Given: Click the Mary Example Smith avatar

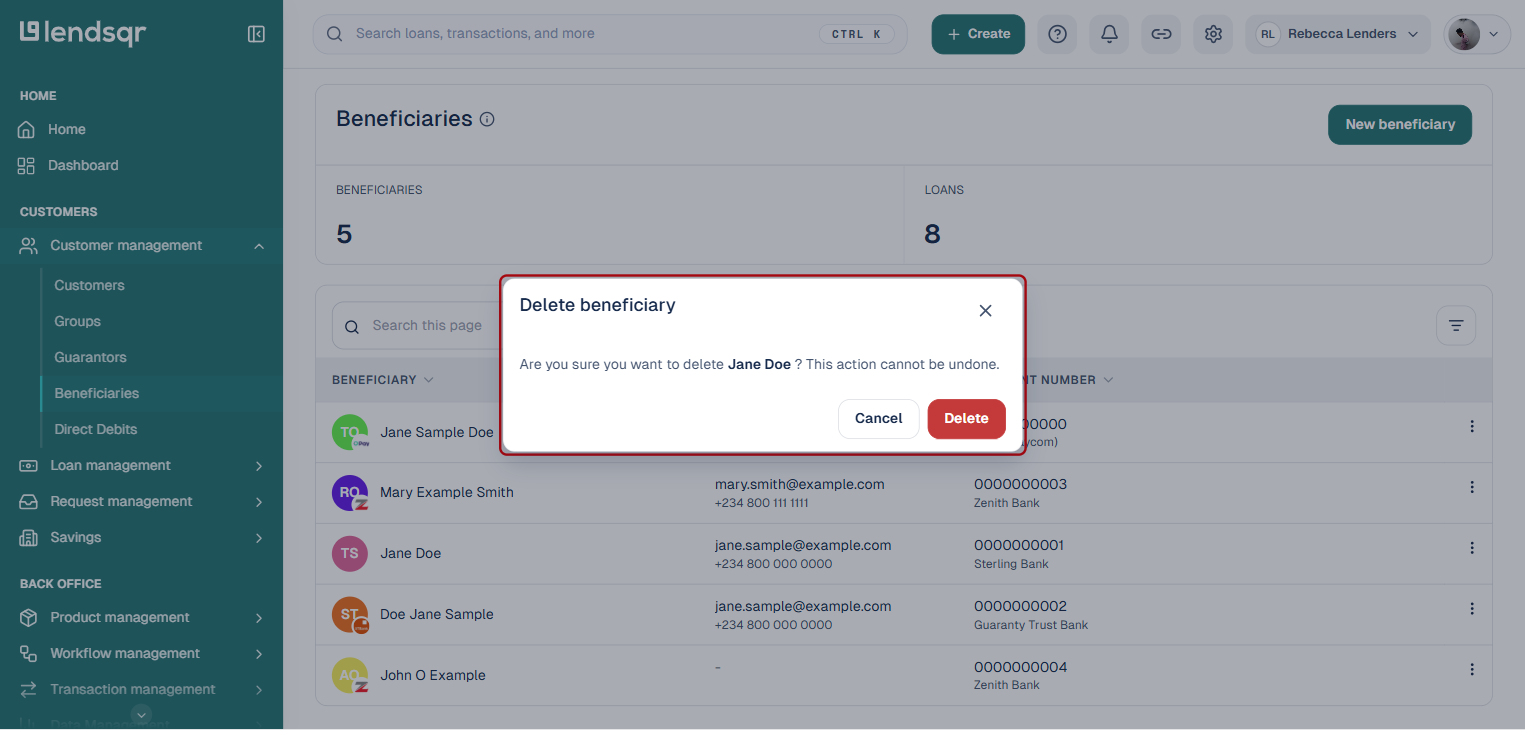Looking at the screenshot, I should pyautogui.click(x=350, y=493).
